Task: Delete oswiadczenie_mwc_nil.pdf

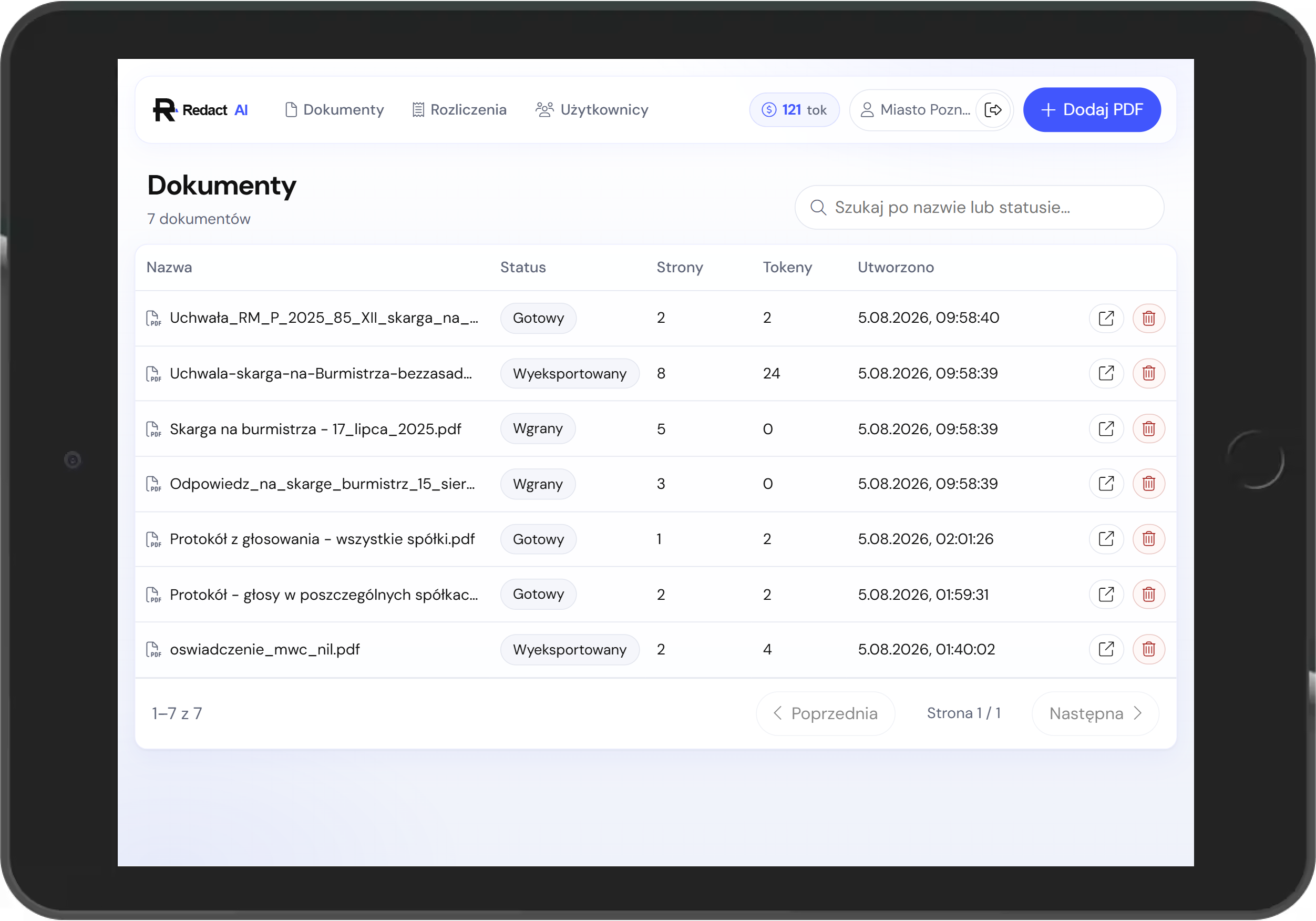Action: (x=1148, y=649)
